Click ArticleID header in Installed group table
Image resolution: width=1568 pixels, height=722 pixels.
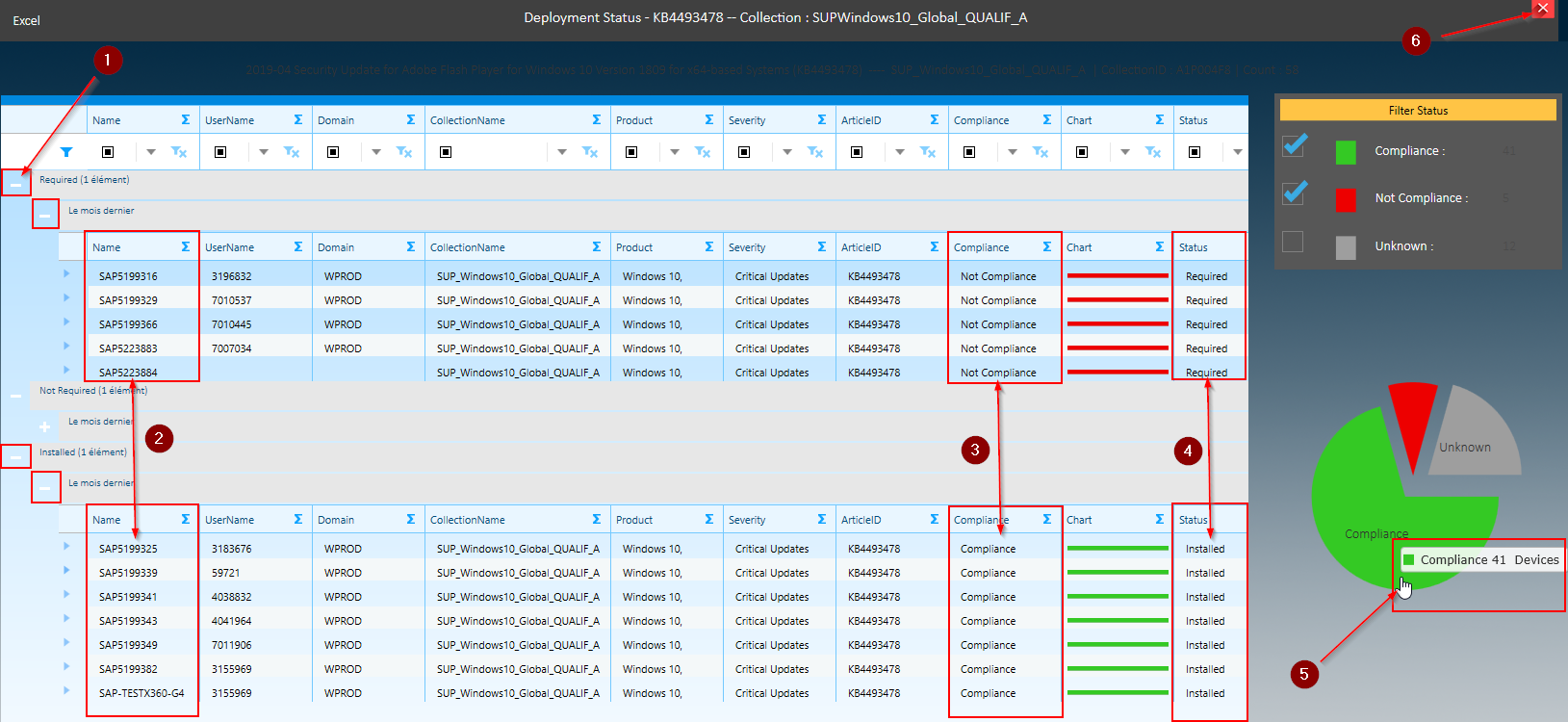coord(861,520)
